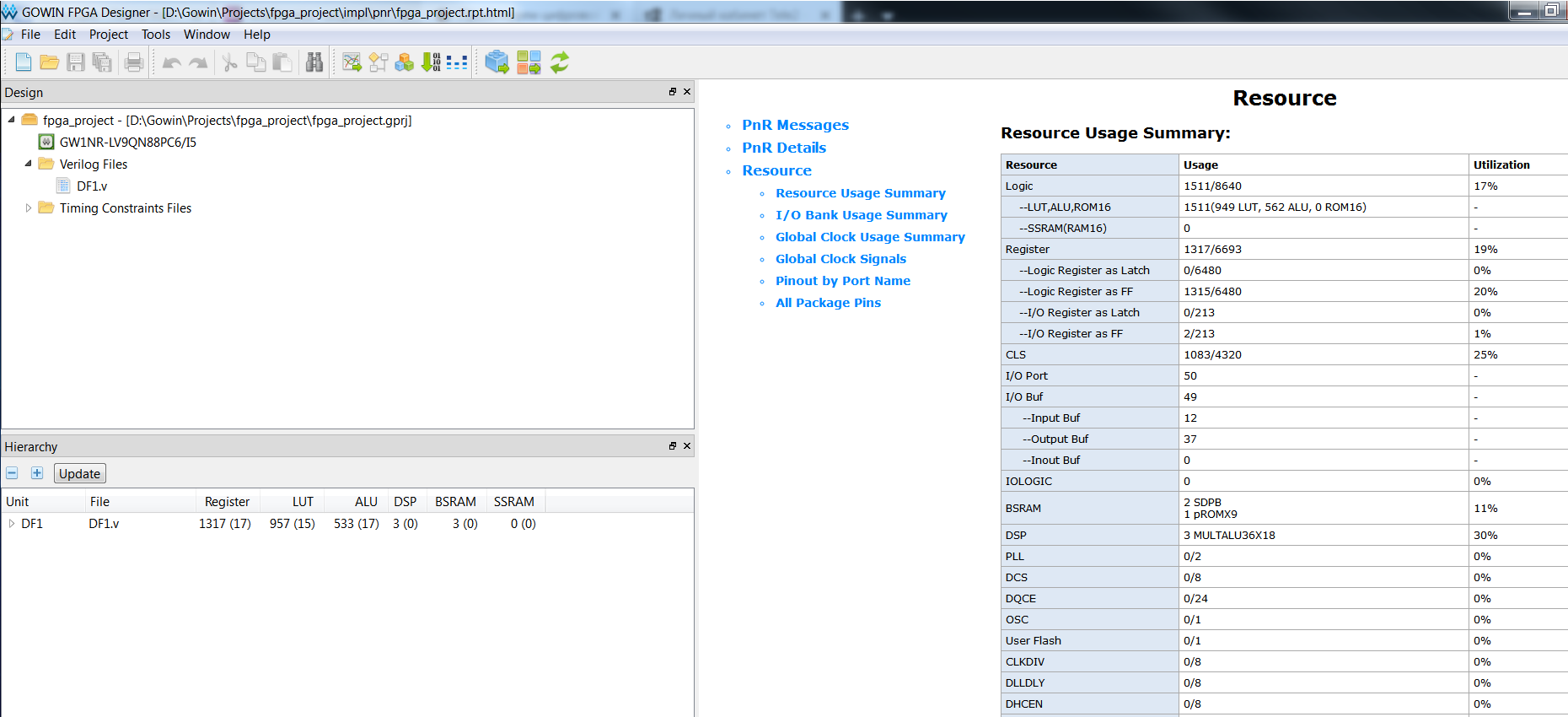Viewport: 1568px width, 717px height.
Task: Select DF1.v under Verilog Files
Action: [92, 186]
